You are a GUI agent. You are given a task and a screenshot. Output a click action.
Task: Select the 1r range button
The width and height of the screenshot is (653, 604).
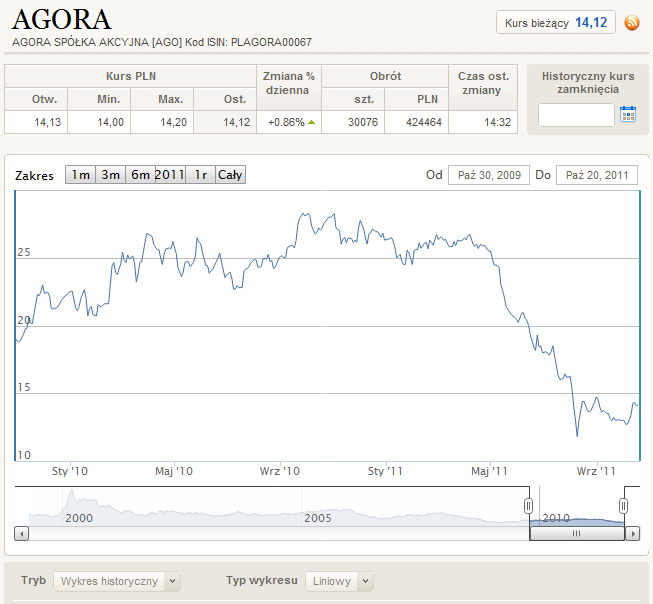click(x=200, y=175)
